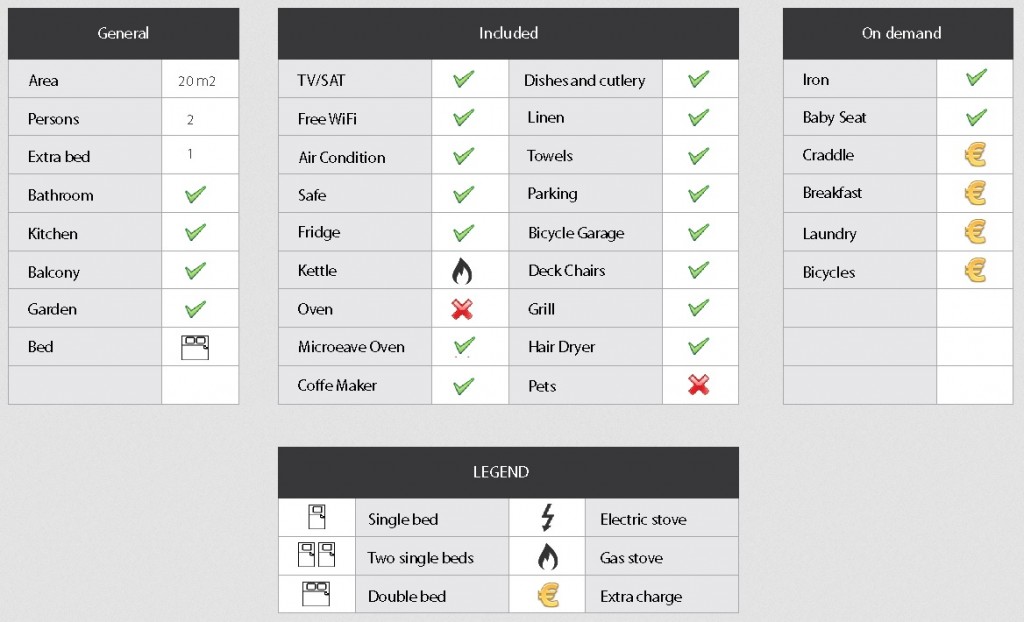Click the 20 m2 area value
The width and height of the screenshot is (1024, 622).
point(197,81)
